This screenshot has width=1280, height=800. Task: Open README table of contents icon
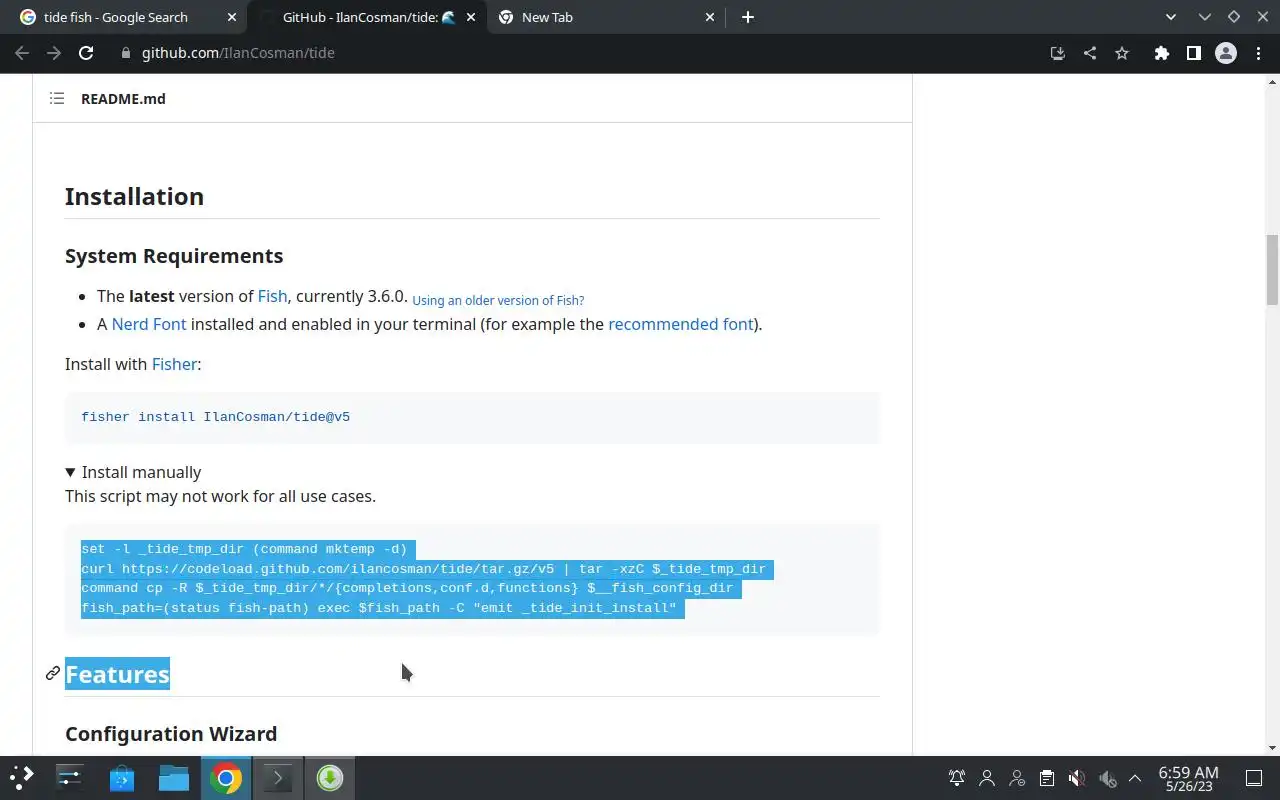click(57, 98)
